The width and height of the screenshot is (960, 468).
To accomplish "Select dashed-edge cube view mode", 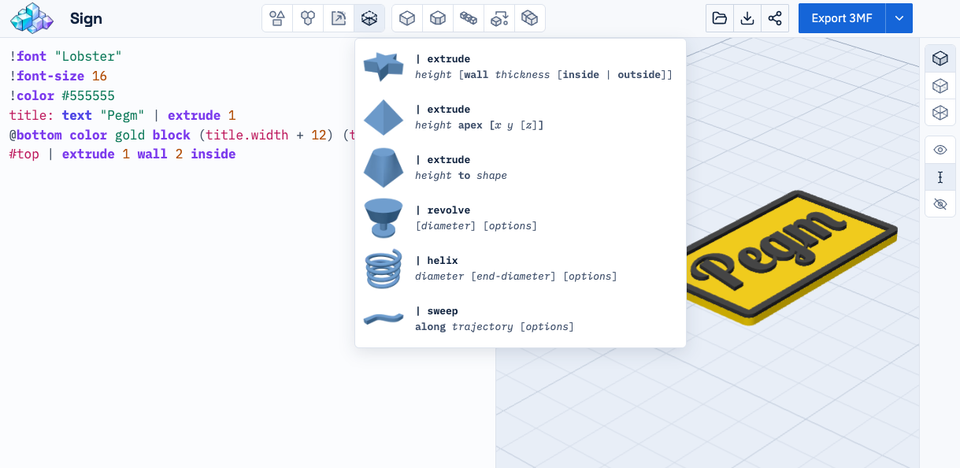I will 940,86.
